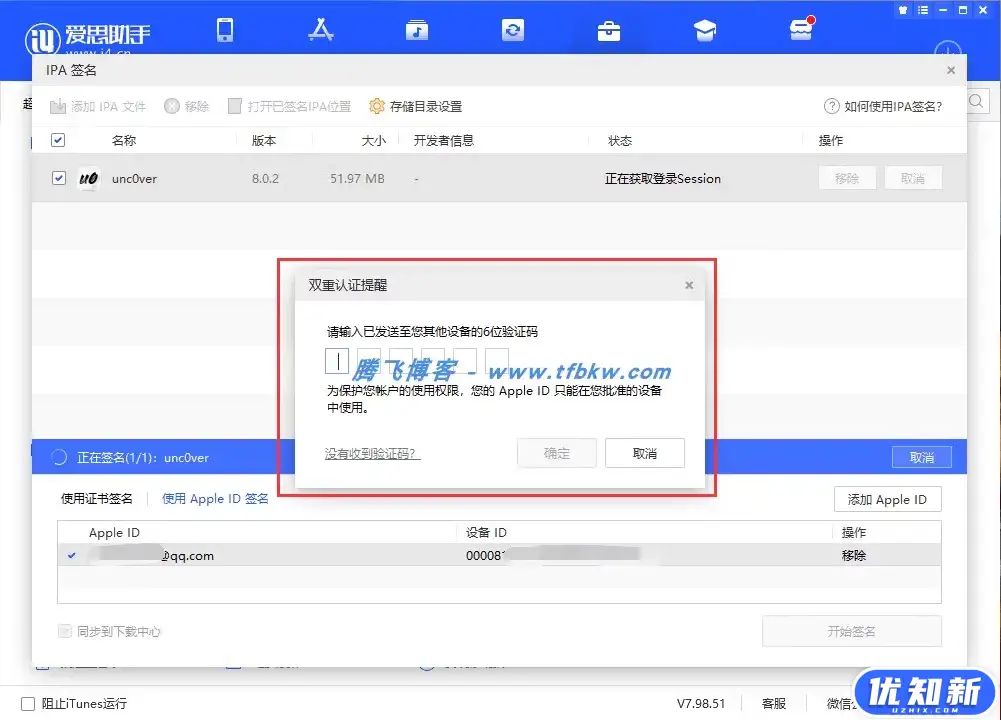Close the 双重认证提醒 dialog
The width and height of the screenshot is (1001, 720).
(689, 285)
